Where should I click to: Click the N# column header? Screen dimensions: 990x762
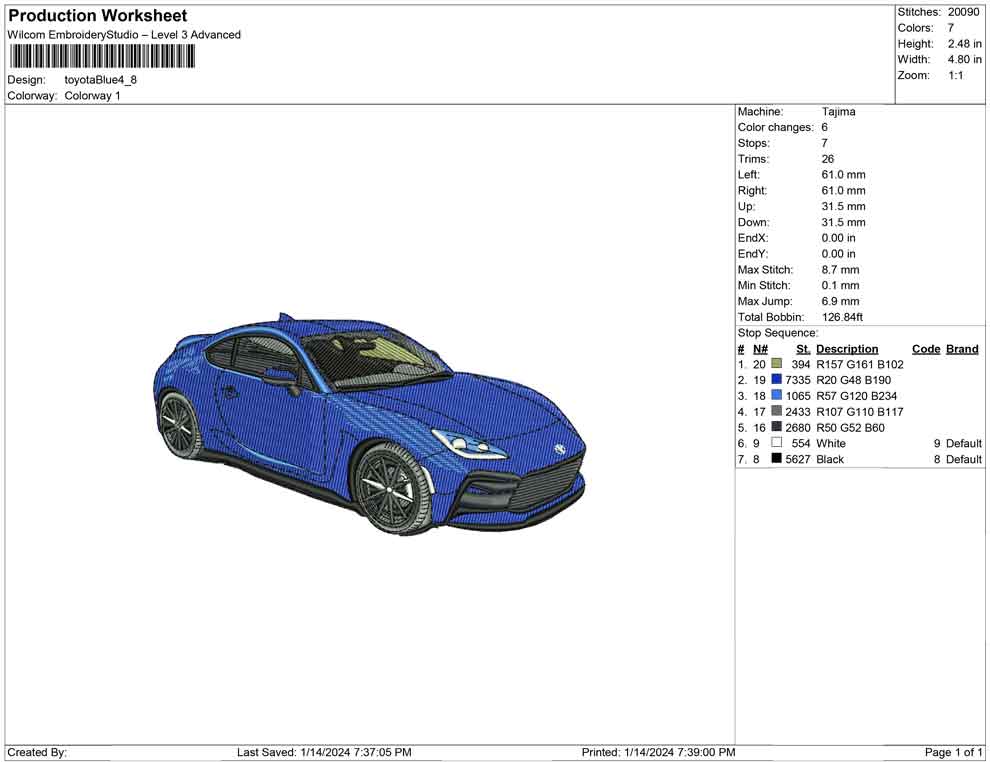pos(760,349)
